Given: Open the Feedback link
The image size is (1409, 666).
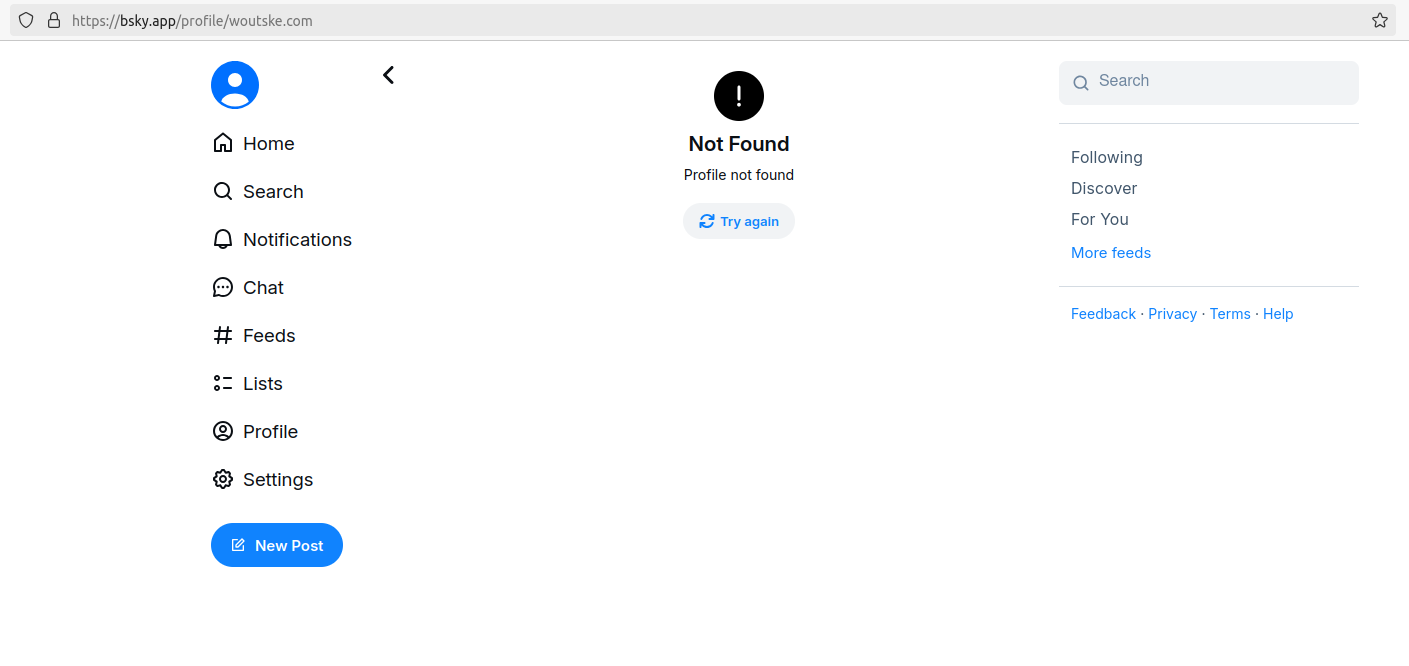Looking at the screenshot, I should (x=1103, y=314).
